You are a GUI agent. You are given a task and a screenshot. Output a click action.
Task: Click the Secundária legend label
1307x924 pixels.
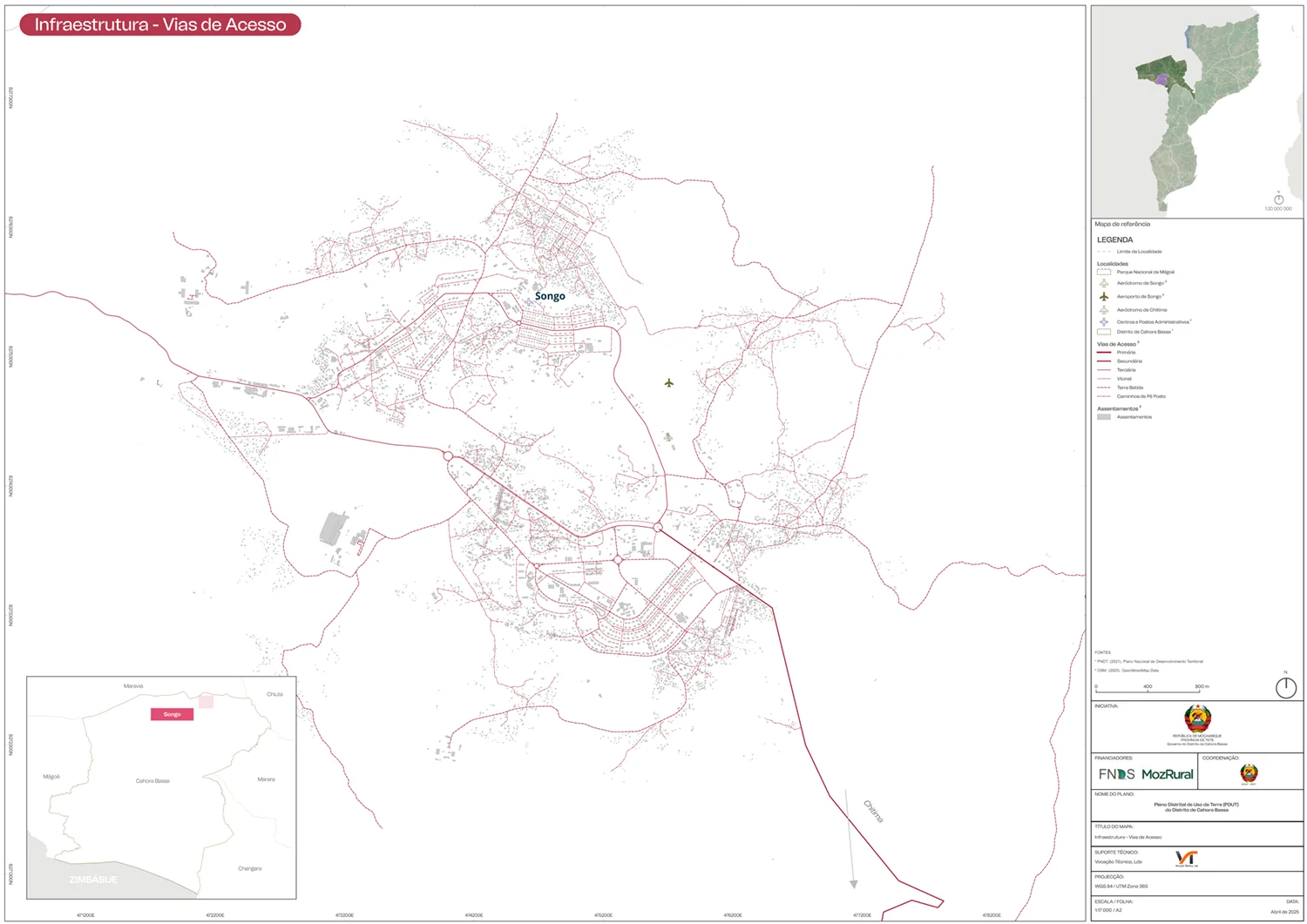[x=1129, y=361]
